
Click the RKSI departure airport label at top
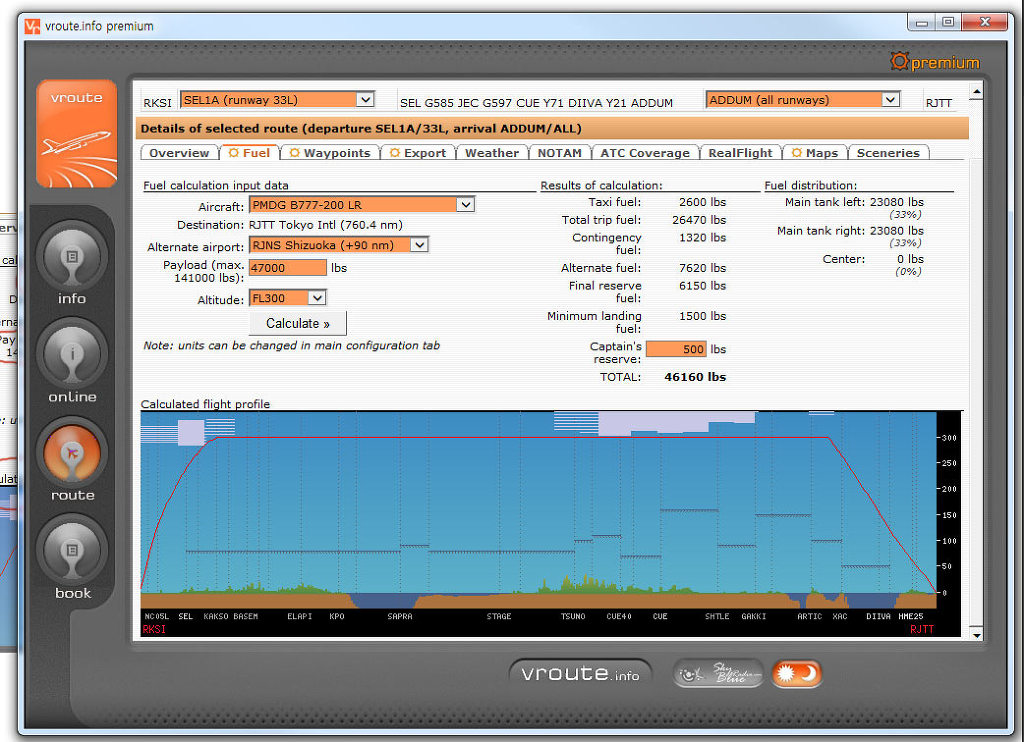point(157,103)
